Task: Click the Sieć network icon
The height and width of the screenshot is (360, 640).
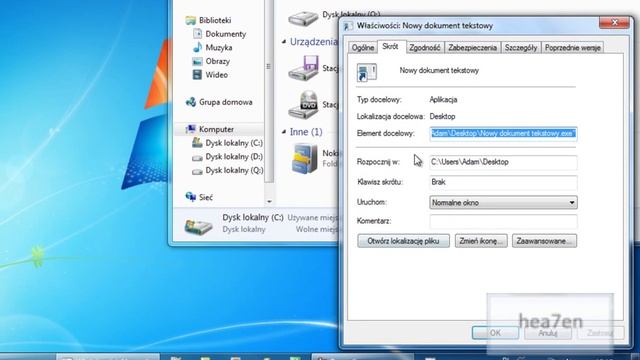Action: point(191,197)
